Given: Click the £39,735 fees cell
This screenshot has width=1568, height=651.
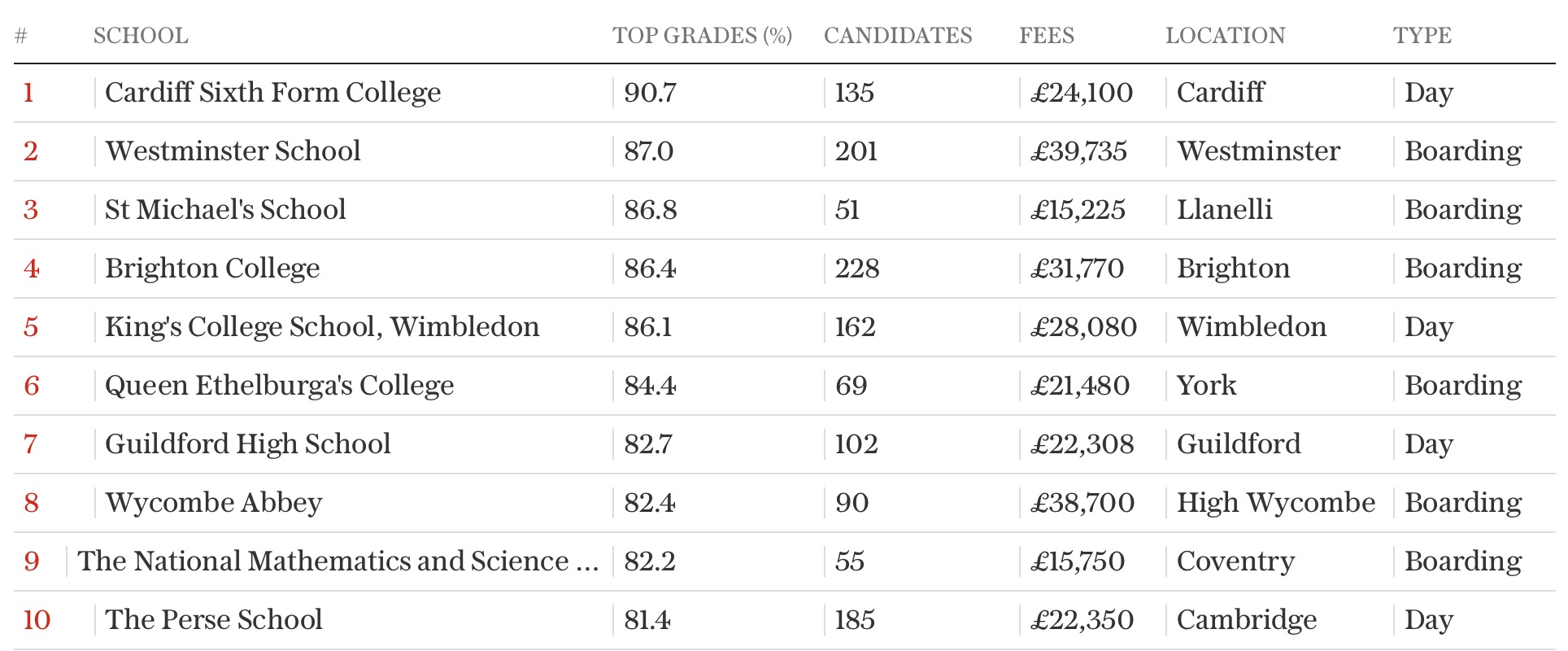Looking at the screenshot, I should [1078, 151].
